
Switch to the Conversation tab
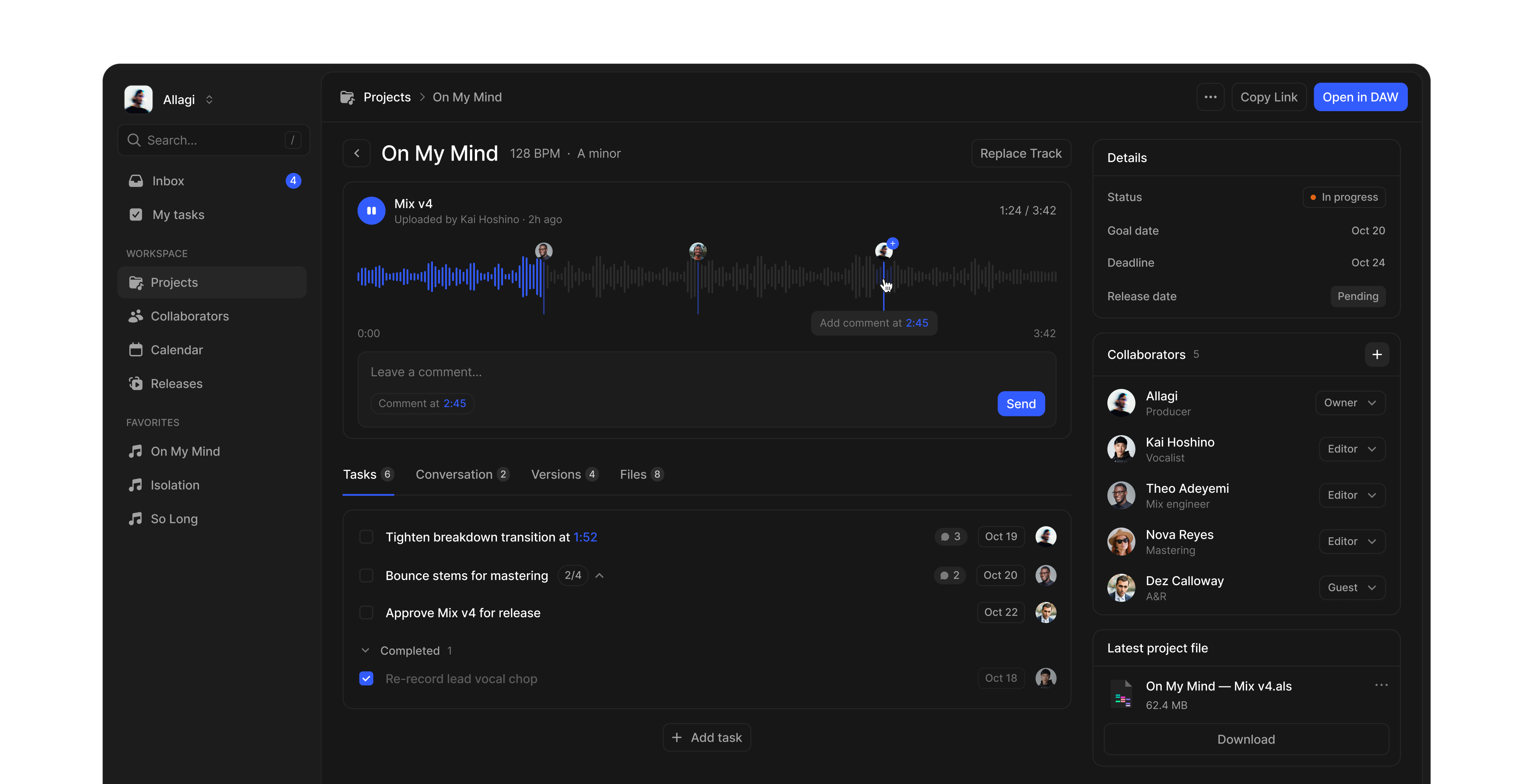(x=462, y=474)
